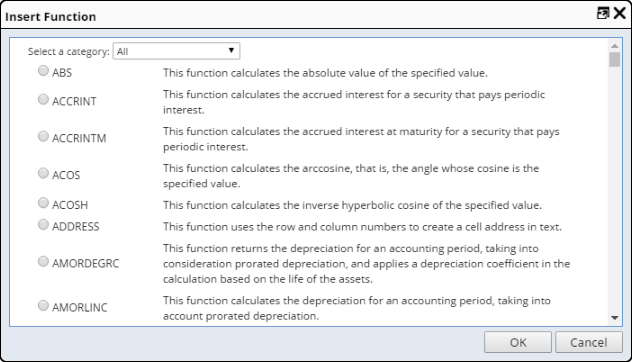Open the Select a category dropdown
Image resolution: width=632 pixels, height=362 pixels.
(177, 51)
